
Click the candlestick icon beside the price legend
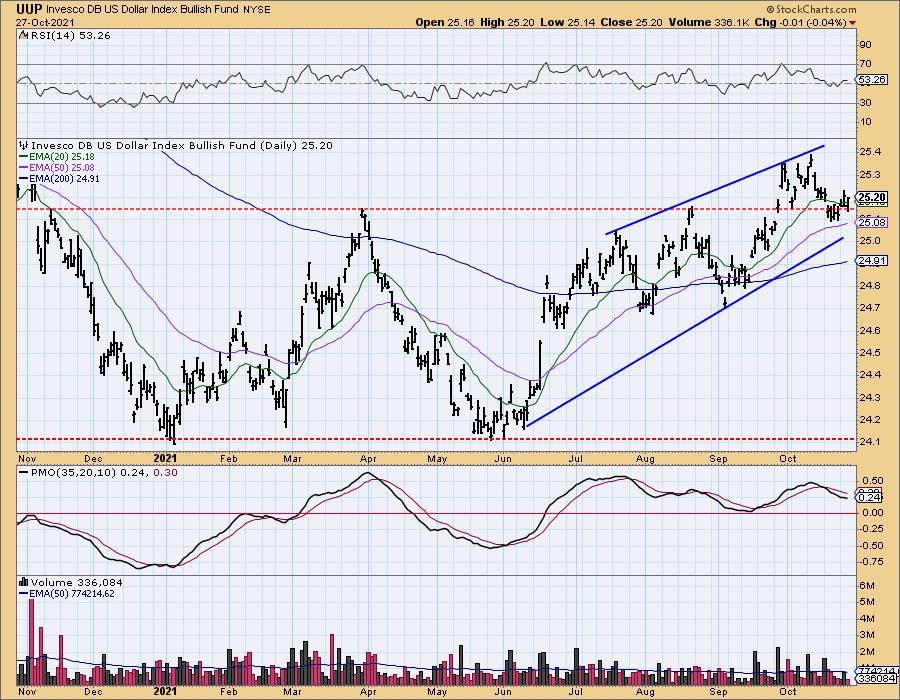[24, 145]
